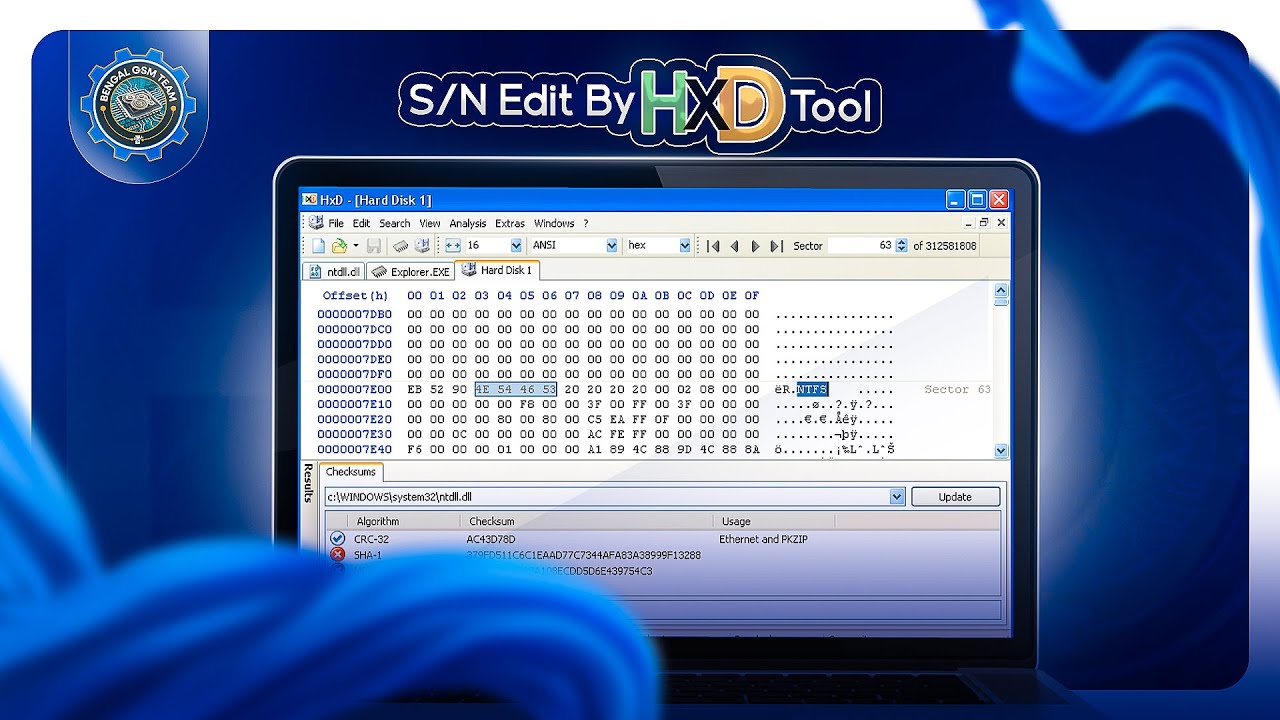Click the offset 0000007E00 row label

point(354,389)
